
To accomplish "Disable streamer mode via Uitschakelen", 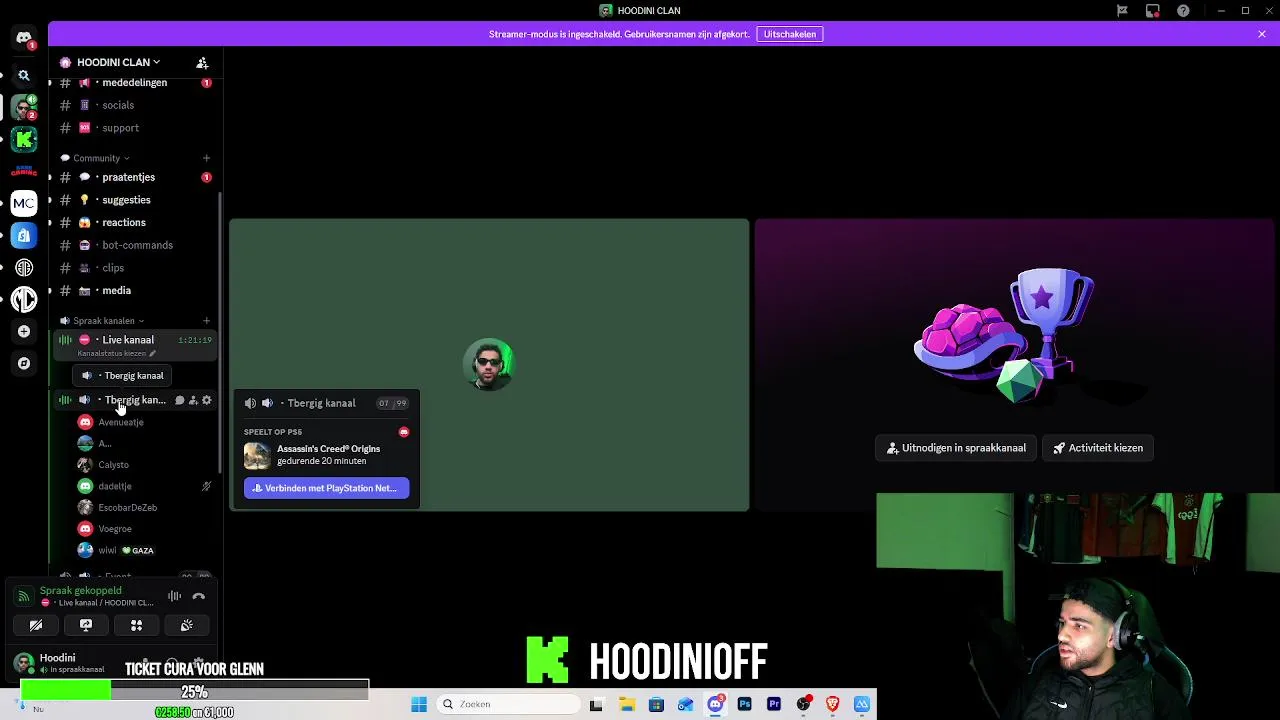I will (x=790, y=34).
